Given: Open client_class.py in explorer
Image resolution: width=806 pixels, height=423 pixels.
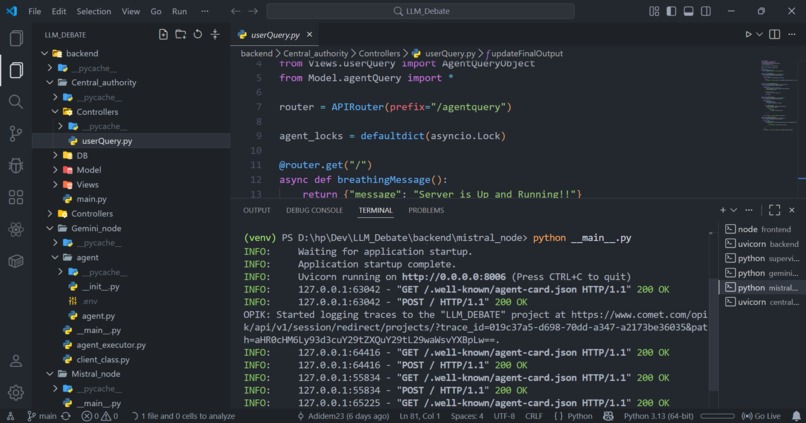Looking at the screenshot, I should 131,359.
